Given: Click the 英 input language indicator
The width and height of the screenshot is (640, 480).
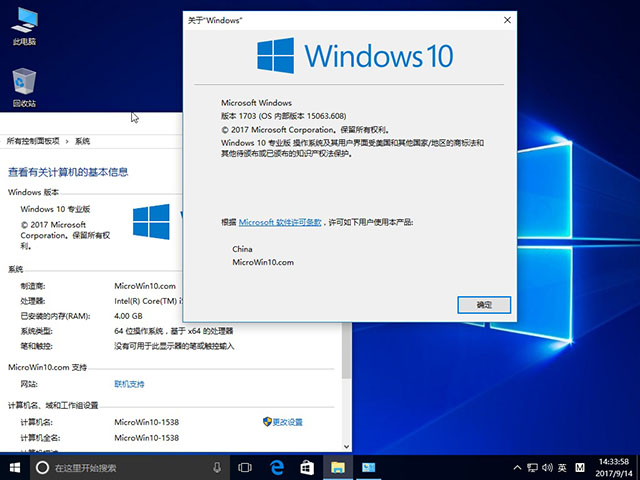Looking at the screenshot, I should (562, 467).
